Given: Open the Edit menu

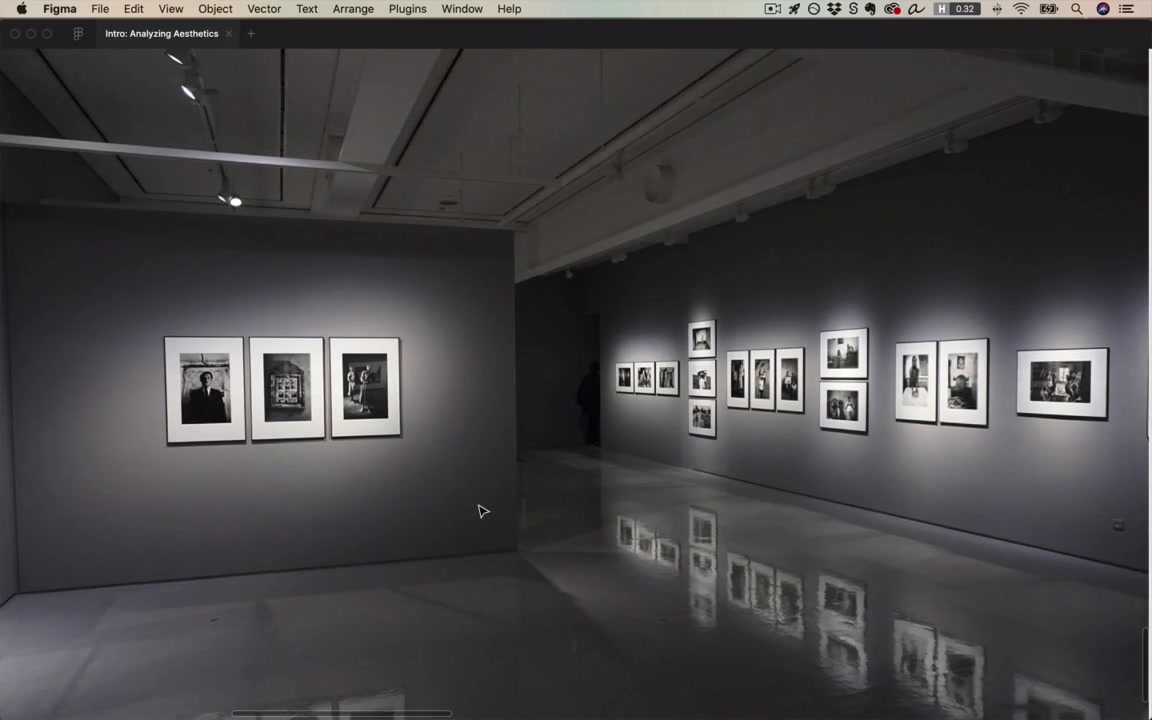Looking at the screenshot, I should [133, 9].
